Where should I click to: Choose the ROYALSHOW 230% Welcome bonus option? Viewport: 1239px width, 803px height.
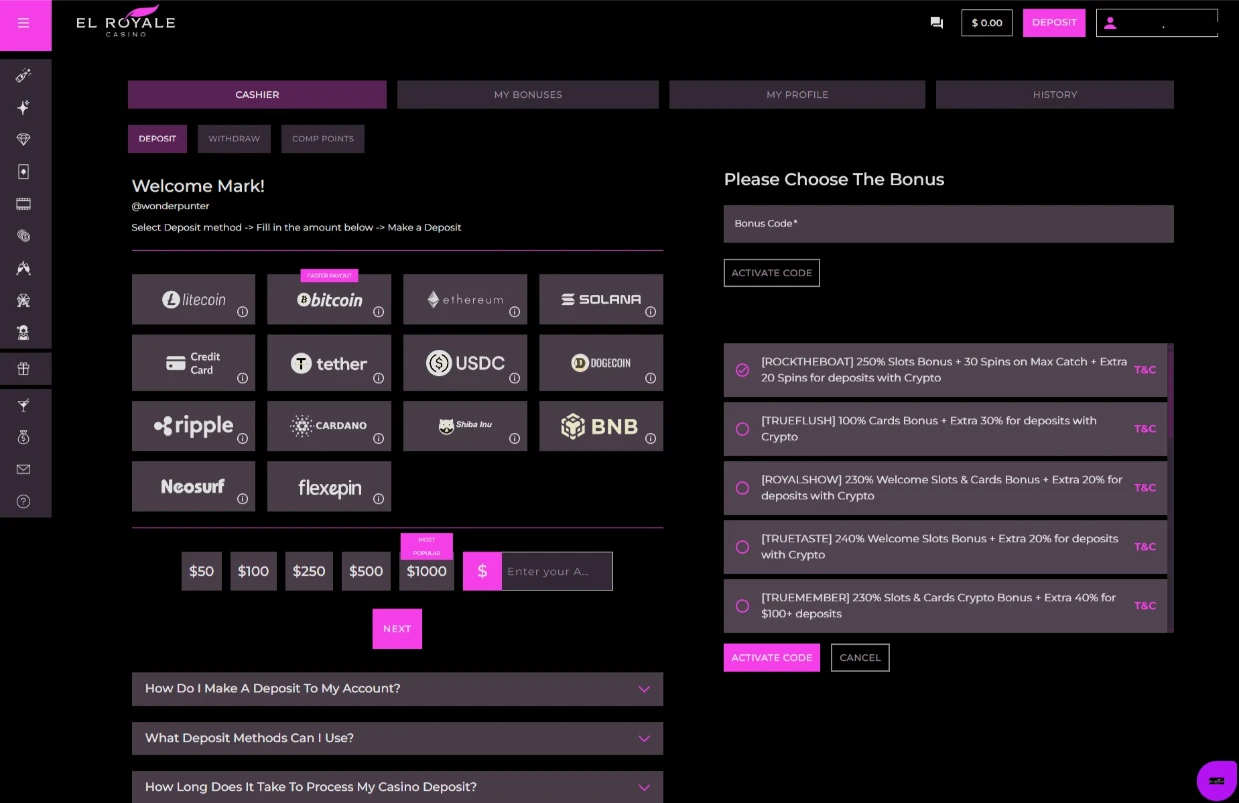[742, 488]
